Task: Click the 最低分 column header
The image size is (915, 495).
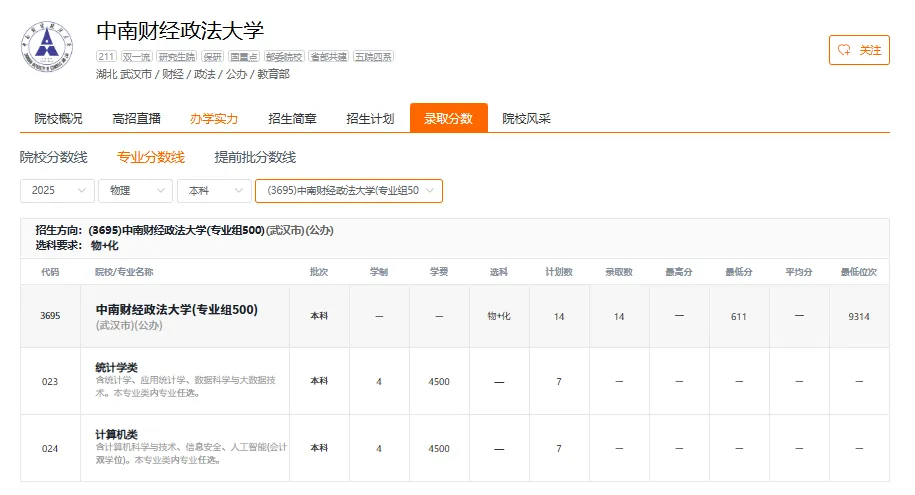Action: click(739, 272)
